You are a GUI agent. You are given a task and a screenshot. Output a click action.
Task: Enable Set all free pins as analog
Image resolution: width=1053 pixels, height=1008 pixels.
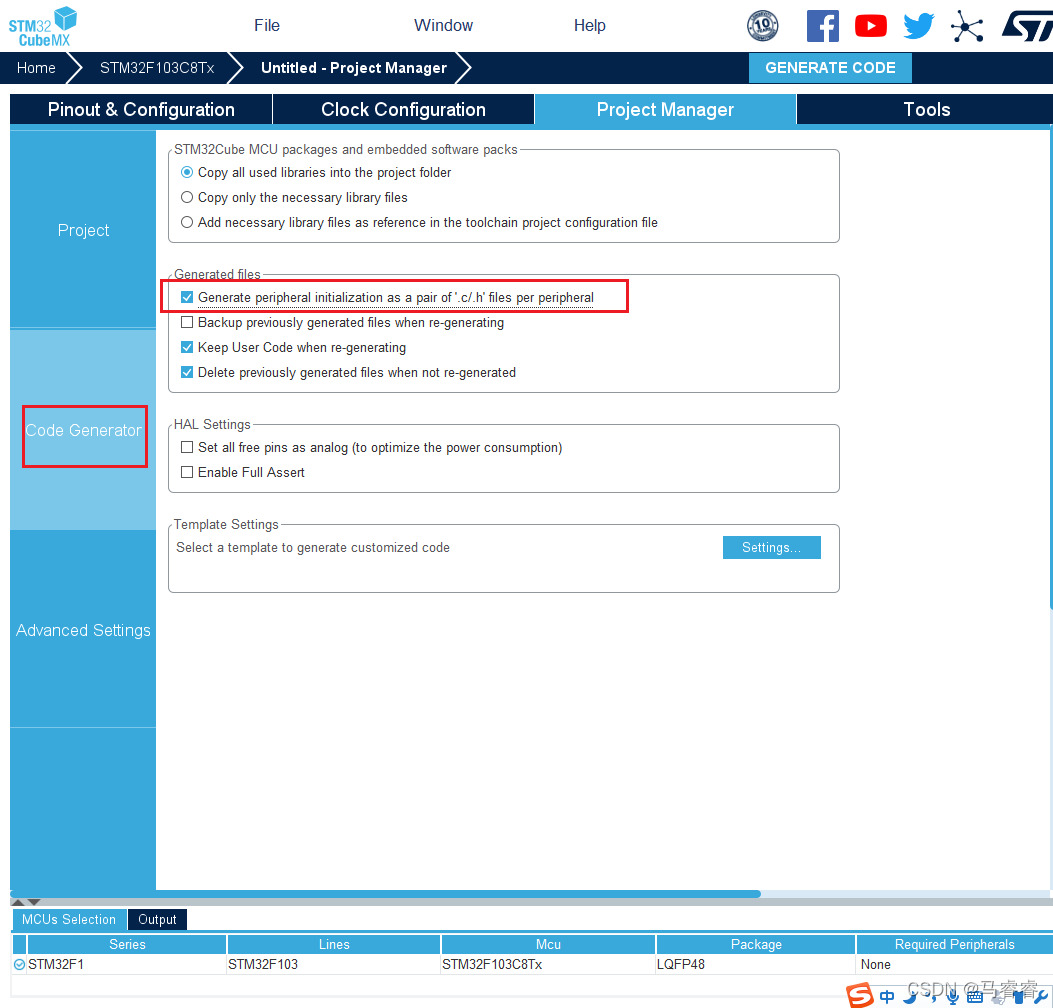187,447
